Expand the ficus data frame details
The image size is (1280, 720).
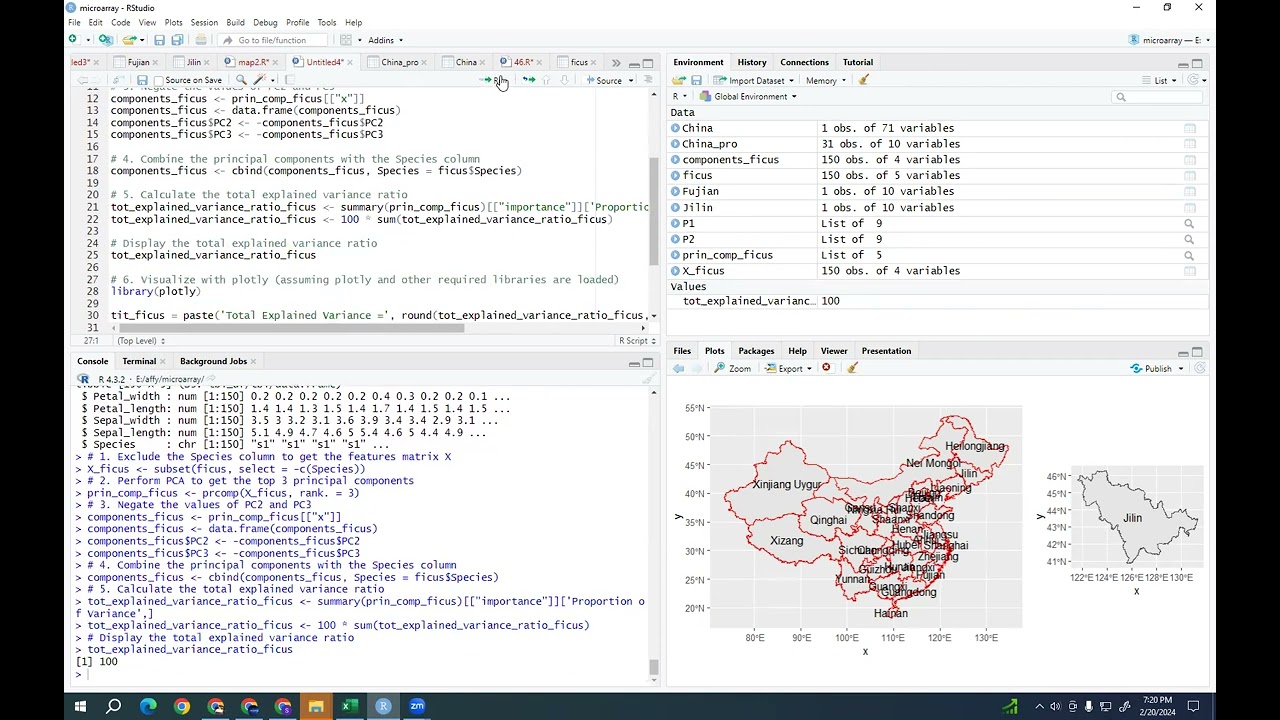point(676,176)
